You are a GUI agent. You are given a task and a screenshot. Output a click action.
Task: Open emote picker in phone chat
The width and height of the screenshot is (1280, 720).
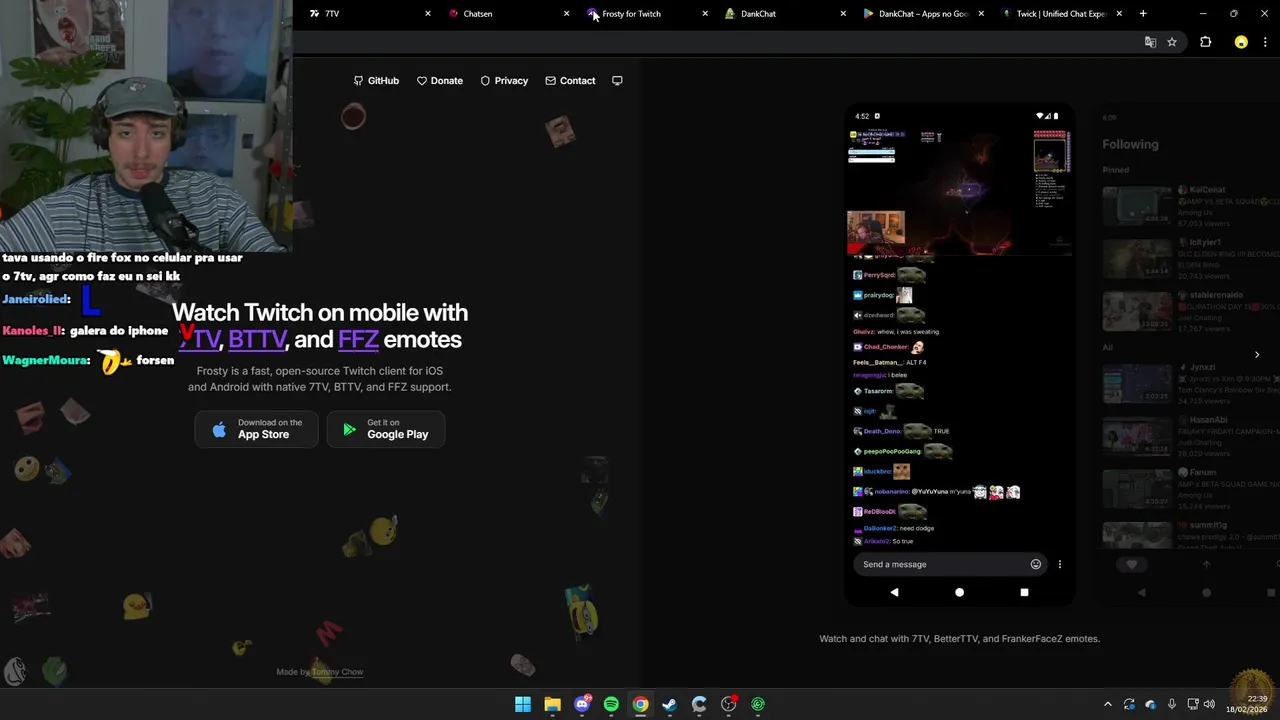[x=1036, y=564]
